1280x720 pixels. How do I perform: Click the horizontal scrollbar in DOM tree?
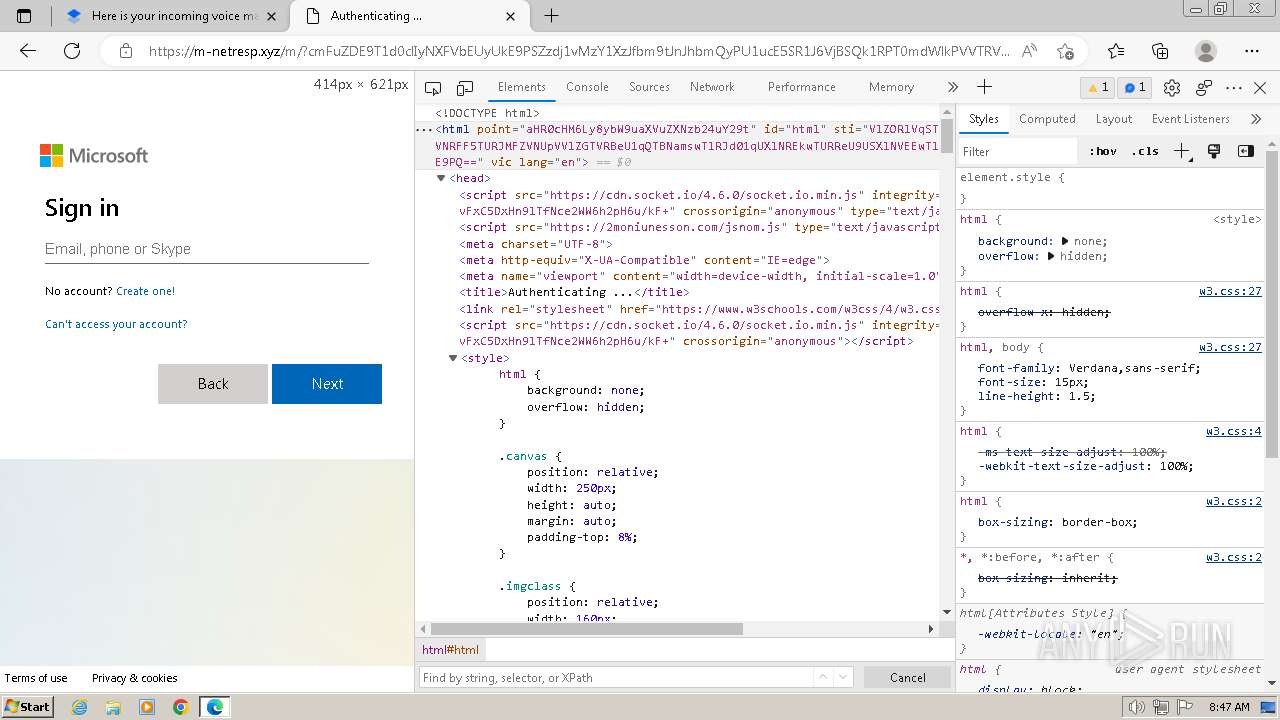(x=587, y=629)
